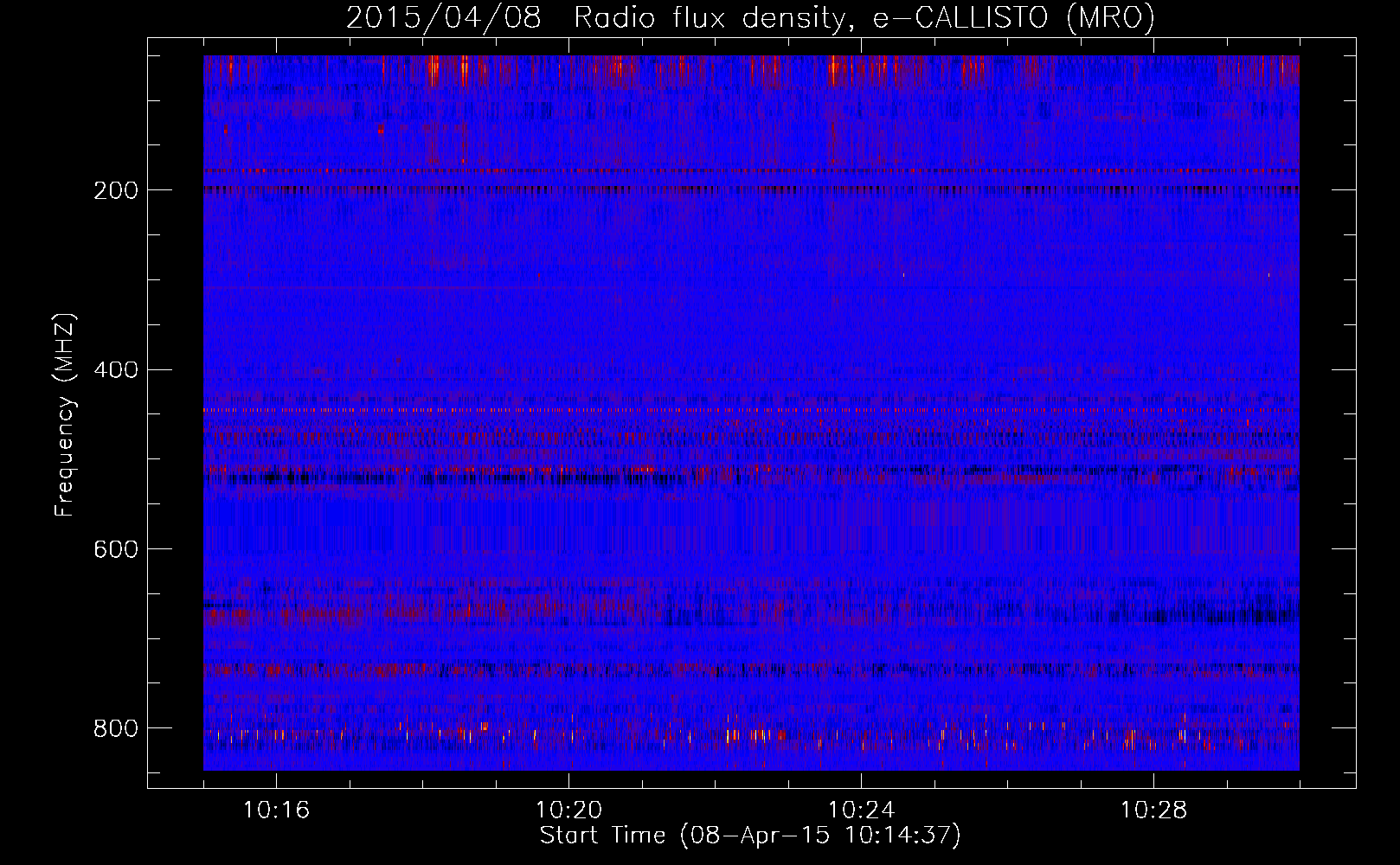
Task: Click the 'Frequency (MHZ)' axis label
Action: pyautogui.click(x=65, y=415)
